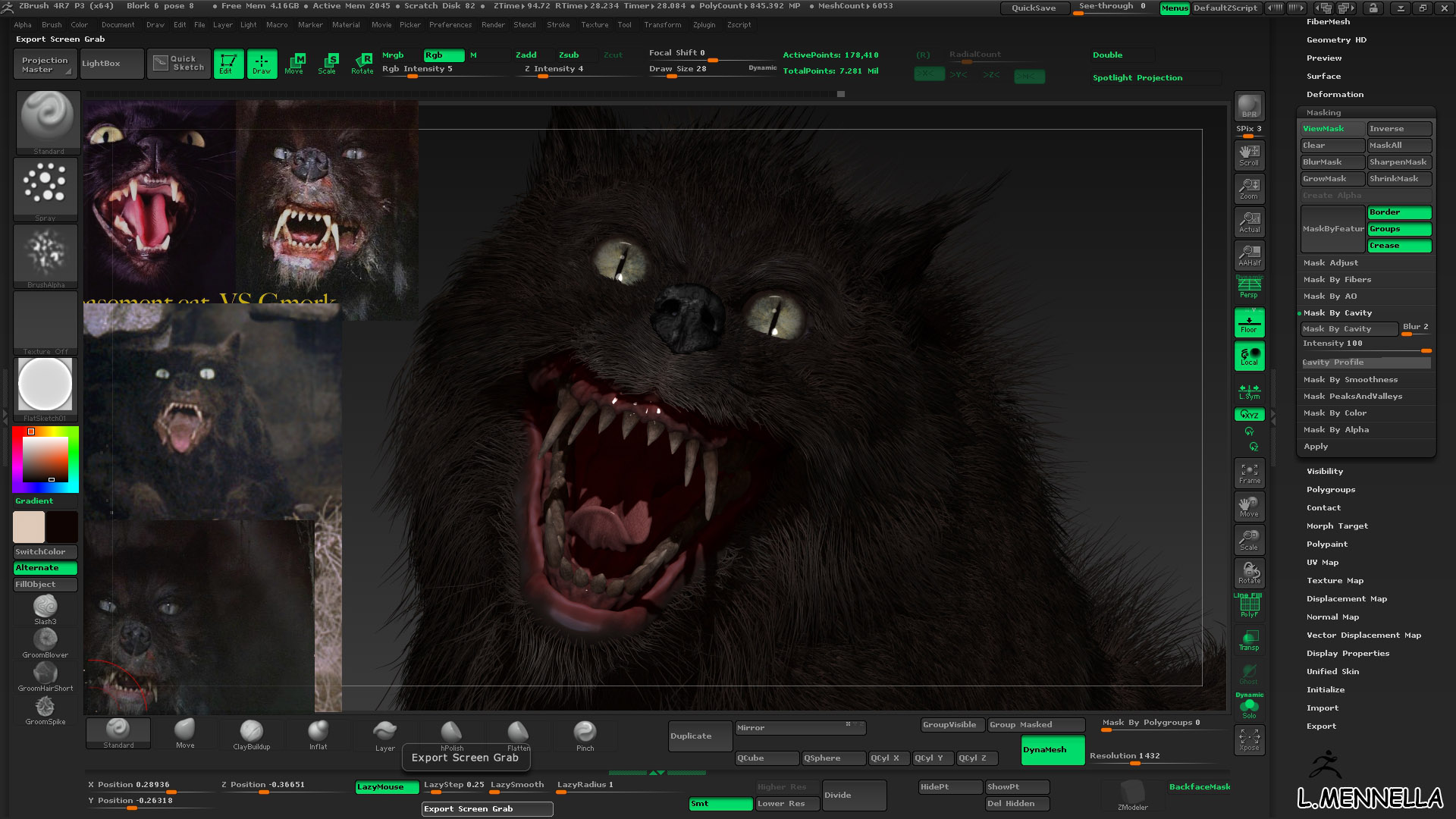Toggle Local symmetry mode
The height and width of the screenshot is (819, 1456).
click(x=1249, y=356)
